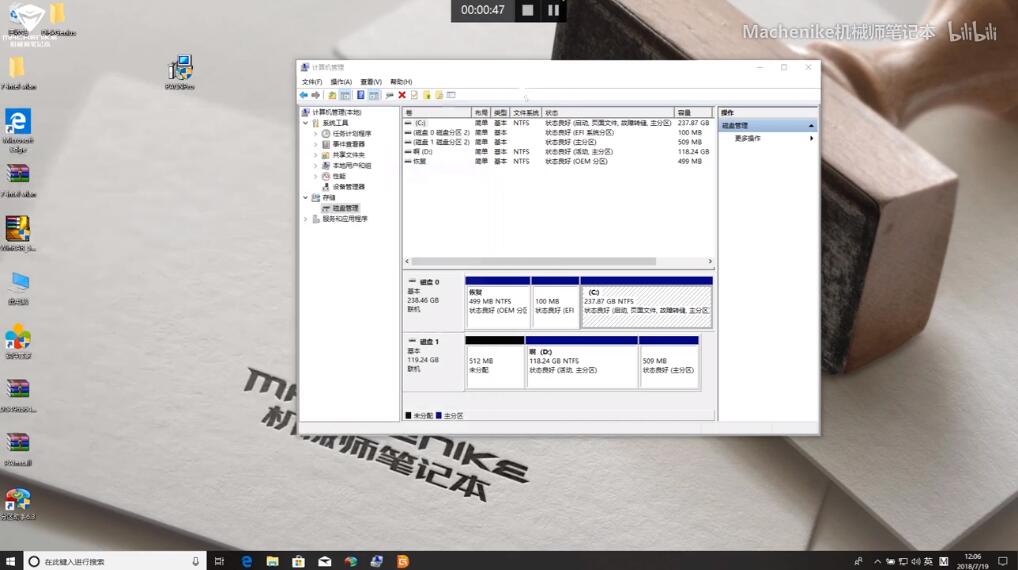Select the 509 MB partition on disk 1
Image resolution: width=1018 pixels, height=570 pixels.
pos(669,362)
